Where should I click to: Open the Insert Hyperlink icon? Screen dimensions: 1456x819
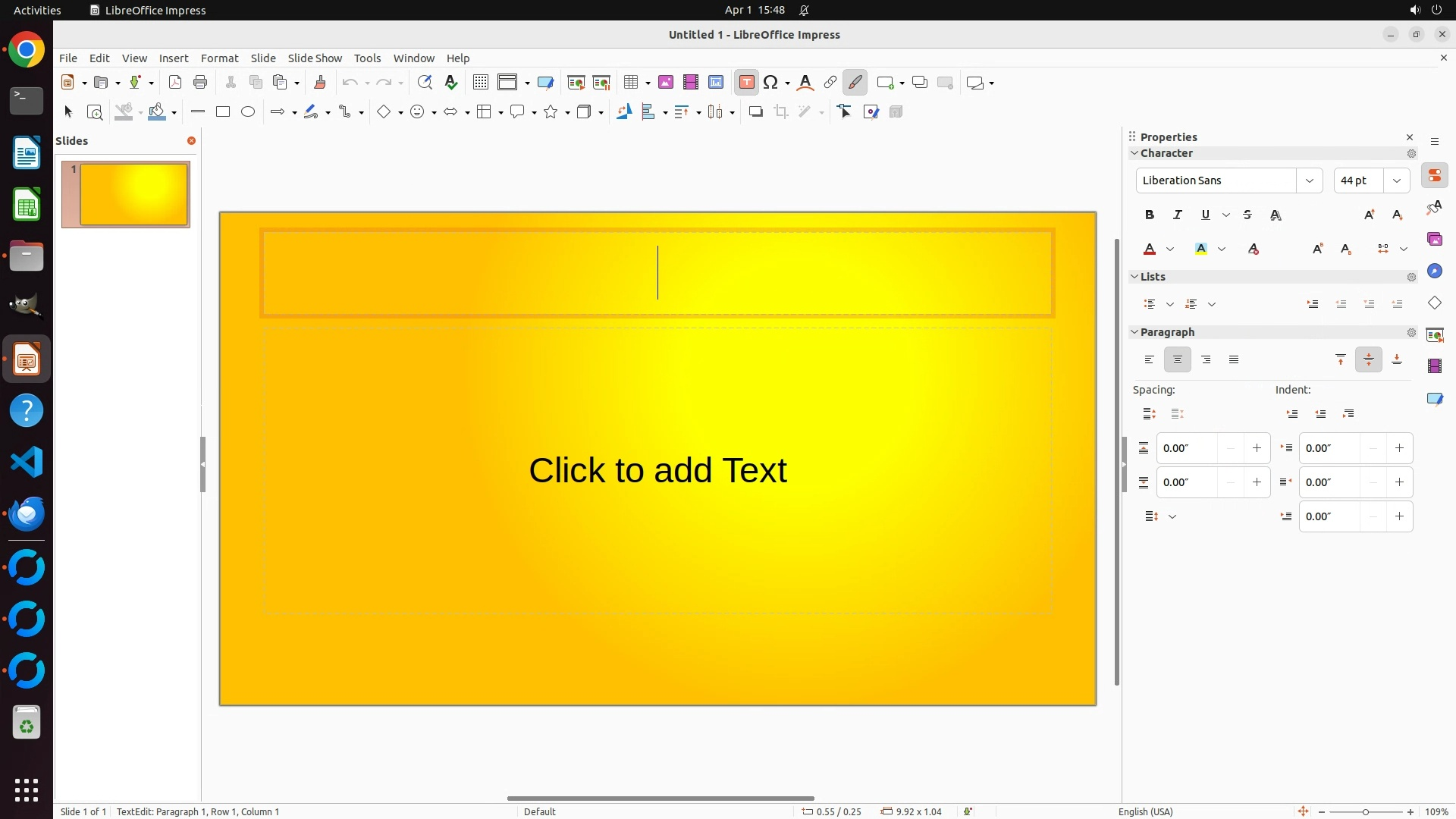830,83
